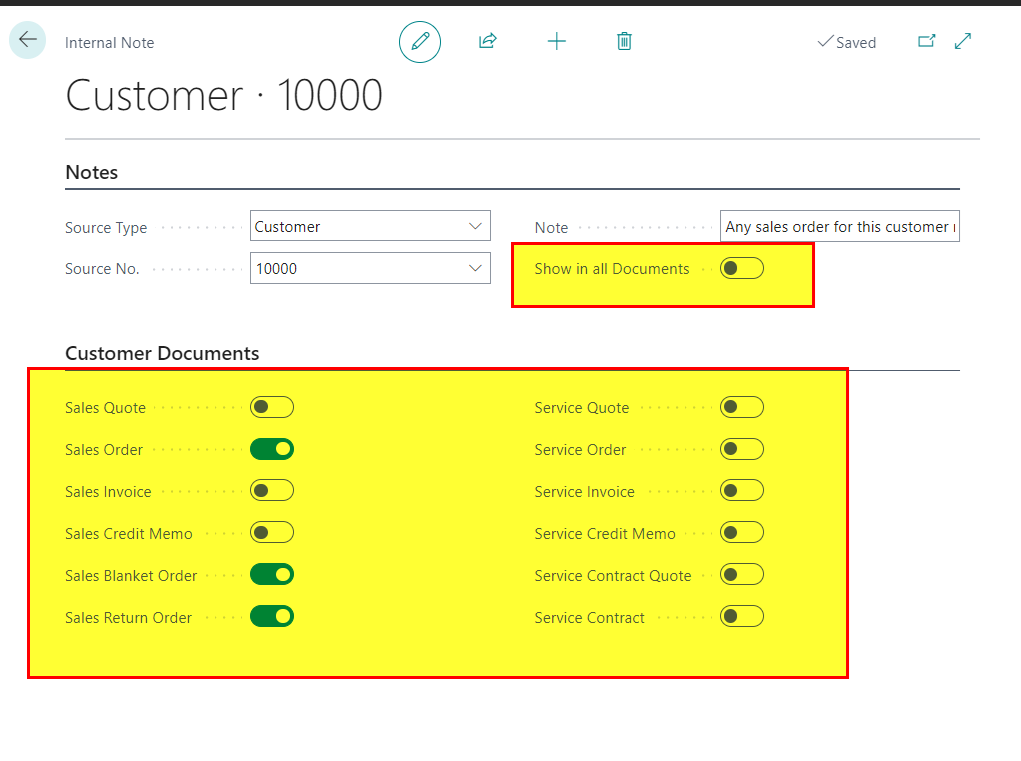Disable the Sales Return Order toggle
Screen dimensions: 1021x761
(272, 616)
